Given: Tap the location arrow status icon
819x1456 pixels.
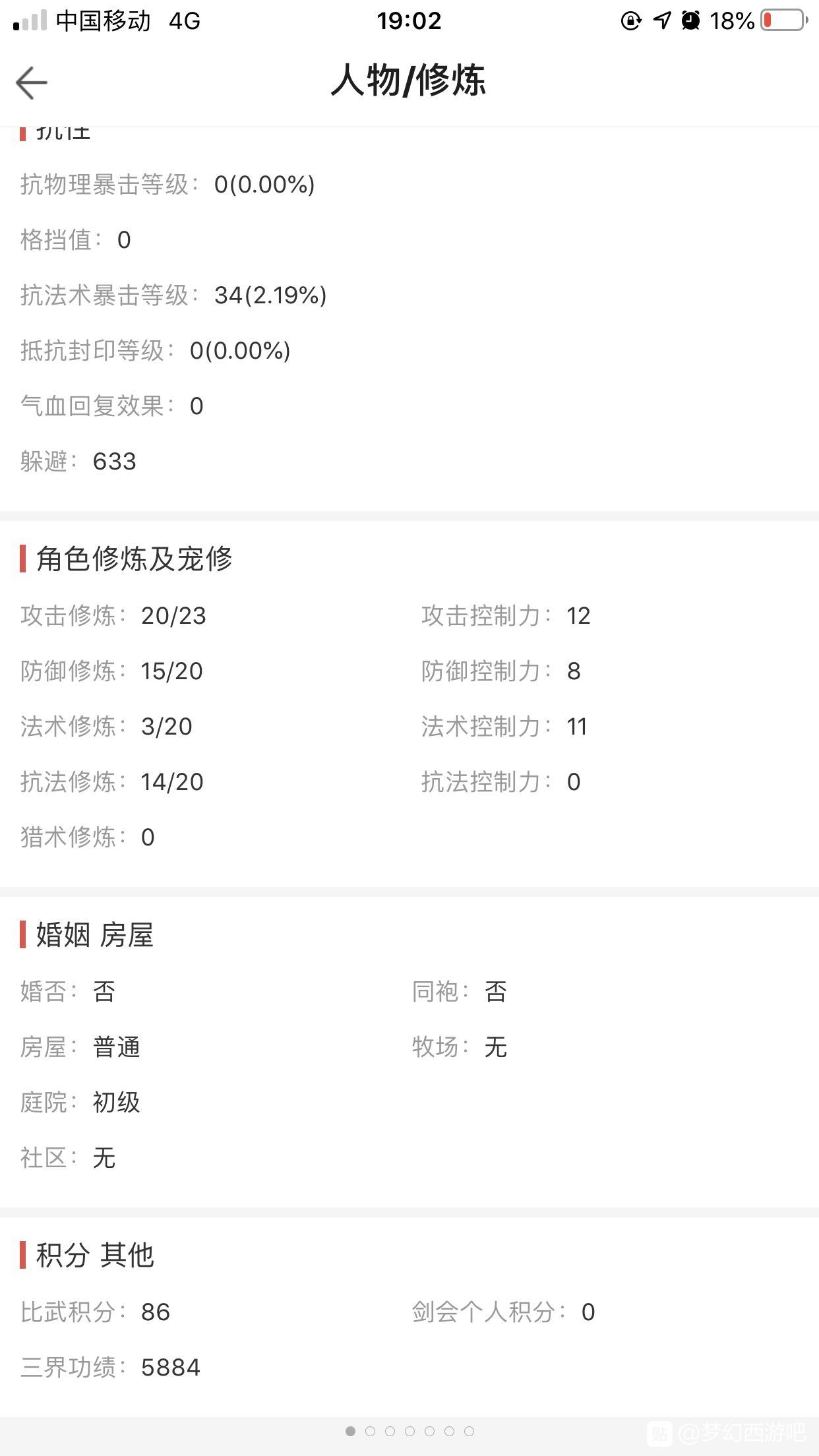Looking at the screenshot, I should tap(661, 20).
